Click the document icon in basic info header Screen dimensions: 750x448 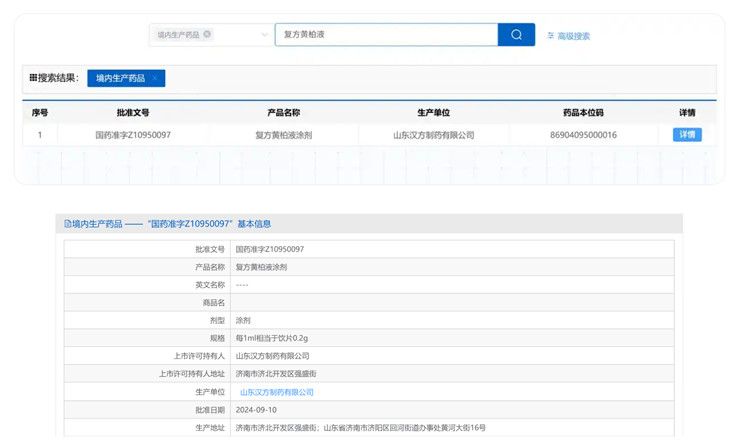(68, 224)
